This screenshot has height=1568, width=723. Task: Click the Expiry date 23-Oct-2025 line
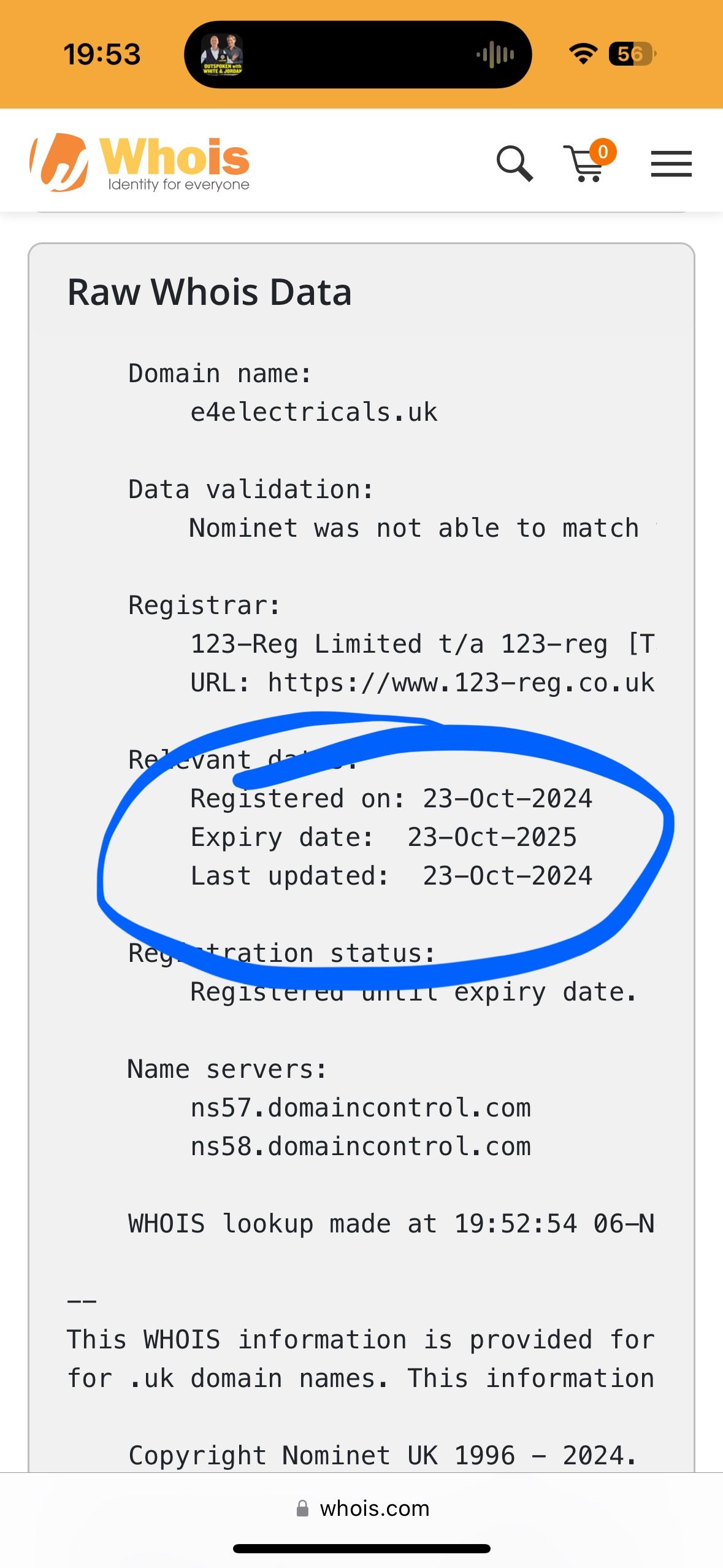[383, 837]
